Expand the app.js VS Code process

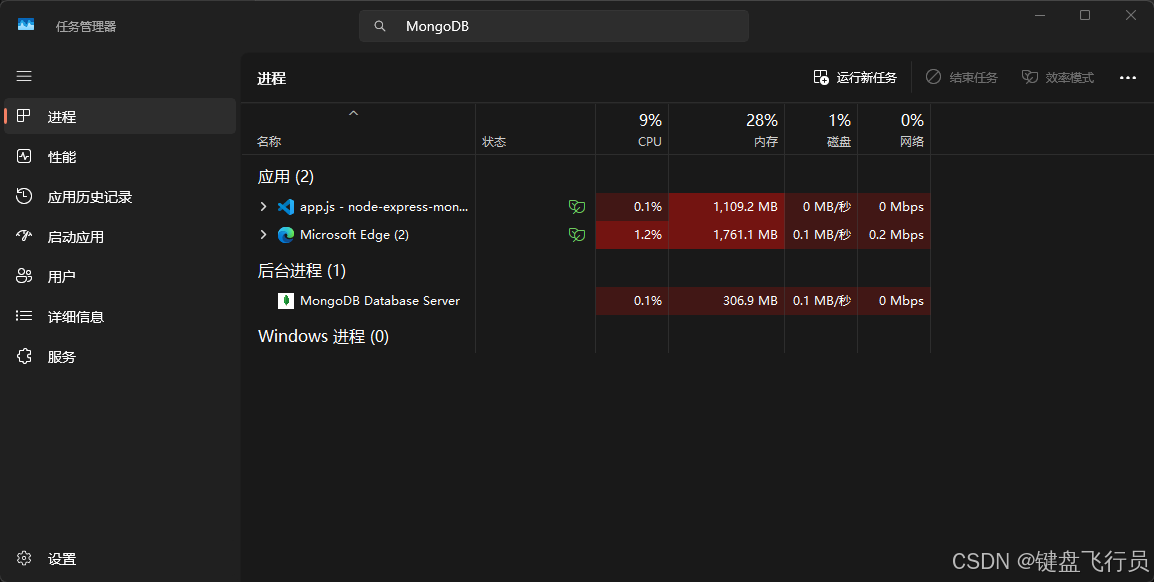tap(263, 207)
